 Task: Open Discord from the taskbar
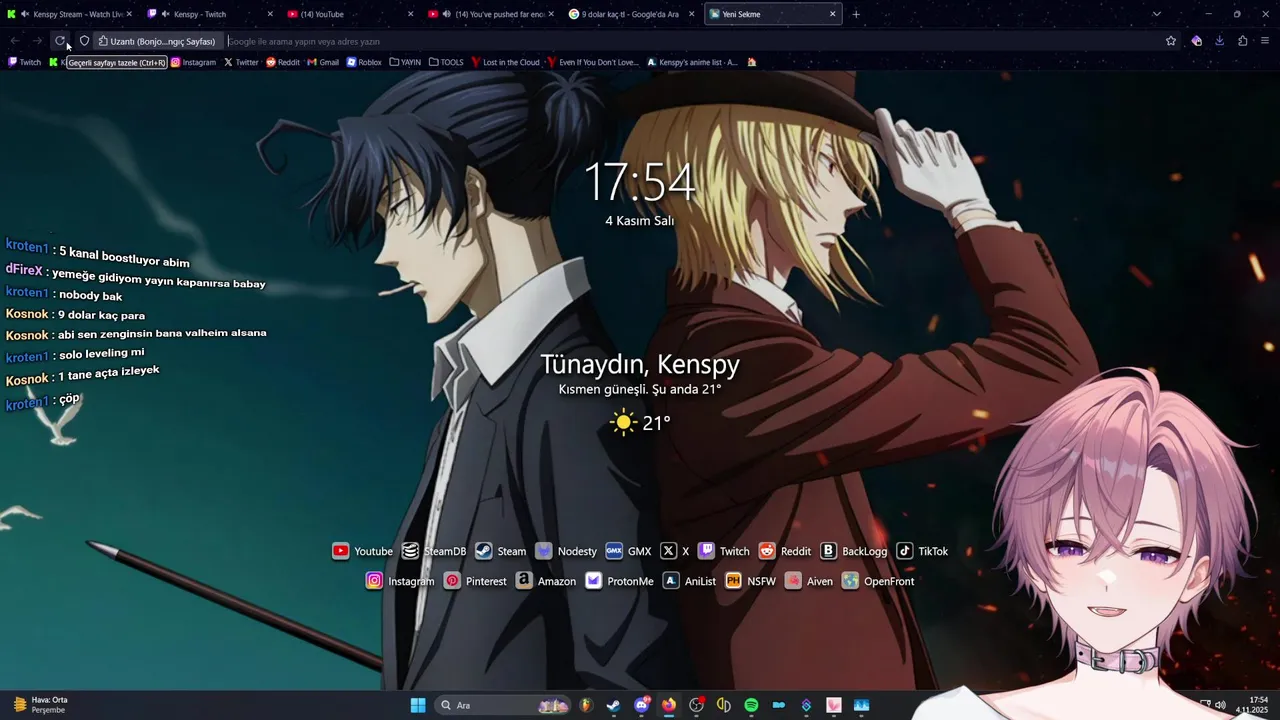coord(641,705)
